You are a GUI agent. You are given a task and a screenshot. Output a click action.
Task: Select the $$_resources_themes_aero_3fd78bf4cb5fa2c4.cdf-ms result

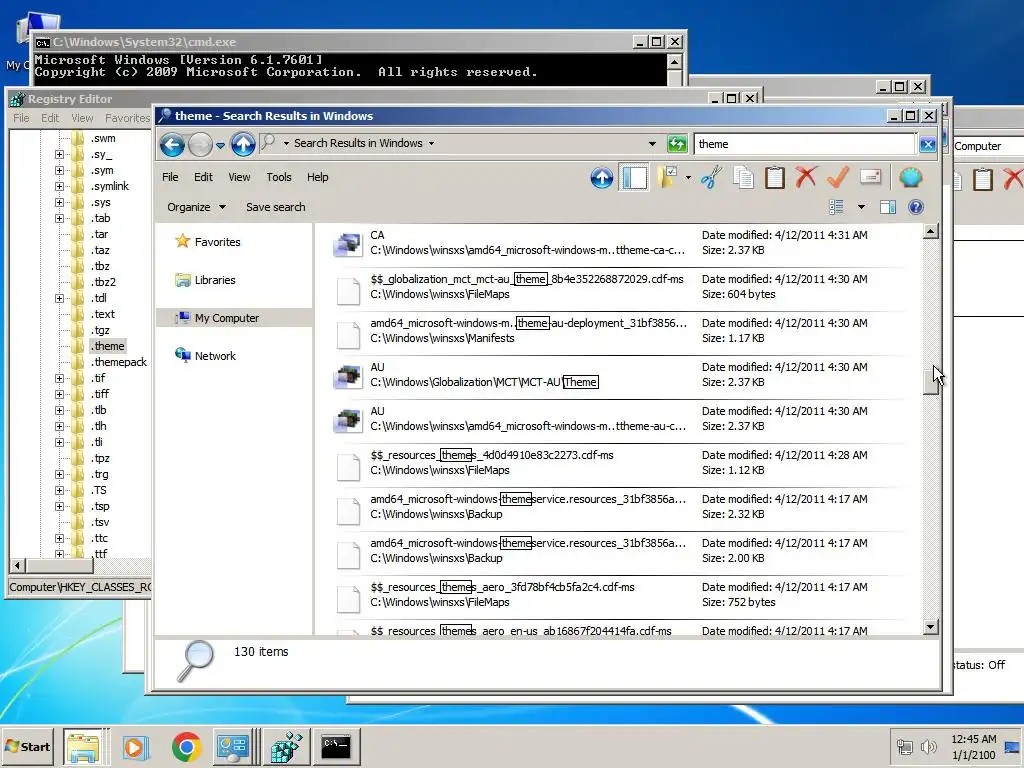point(620,595)
